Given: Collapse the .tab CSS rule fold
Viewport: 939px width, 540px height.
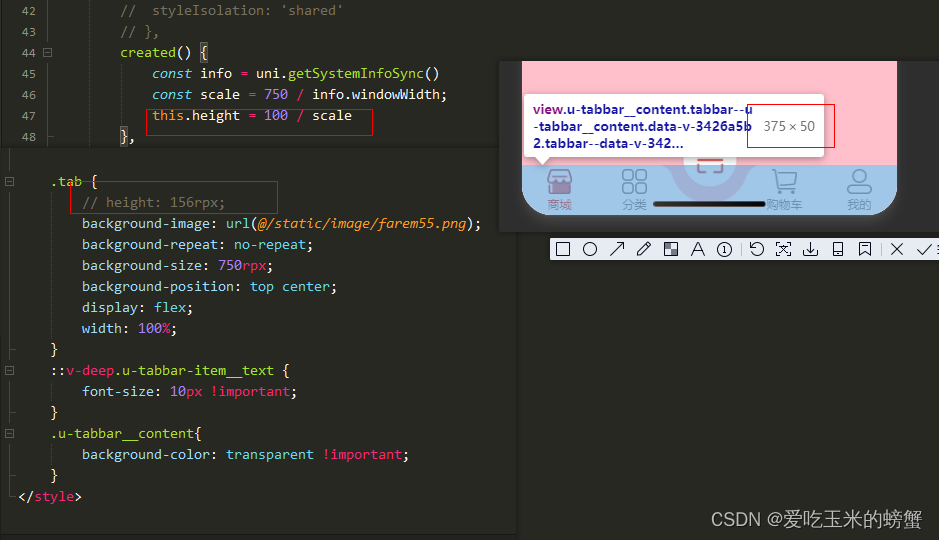Looking at the screenshot, I should point(10,181).
